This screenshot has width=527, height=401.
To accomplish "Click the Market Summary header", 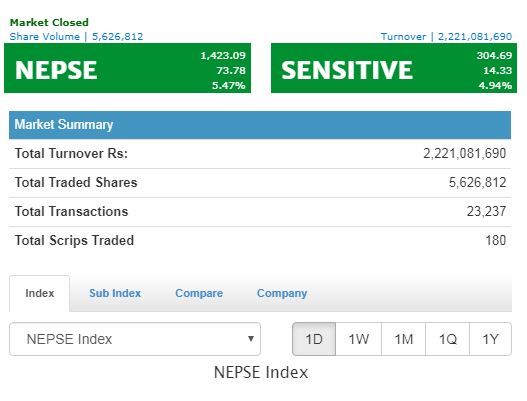I will pos(260,125).
